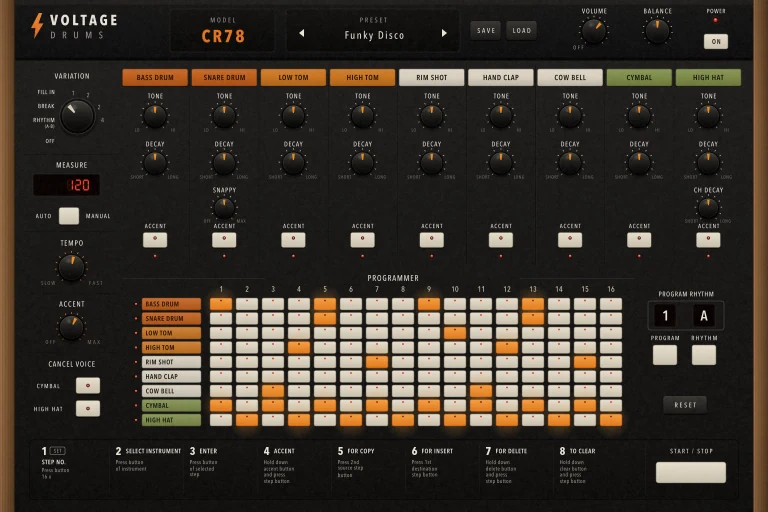Click the Balance knob
Viewport: 768px width, 512px height.
657,32
